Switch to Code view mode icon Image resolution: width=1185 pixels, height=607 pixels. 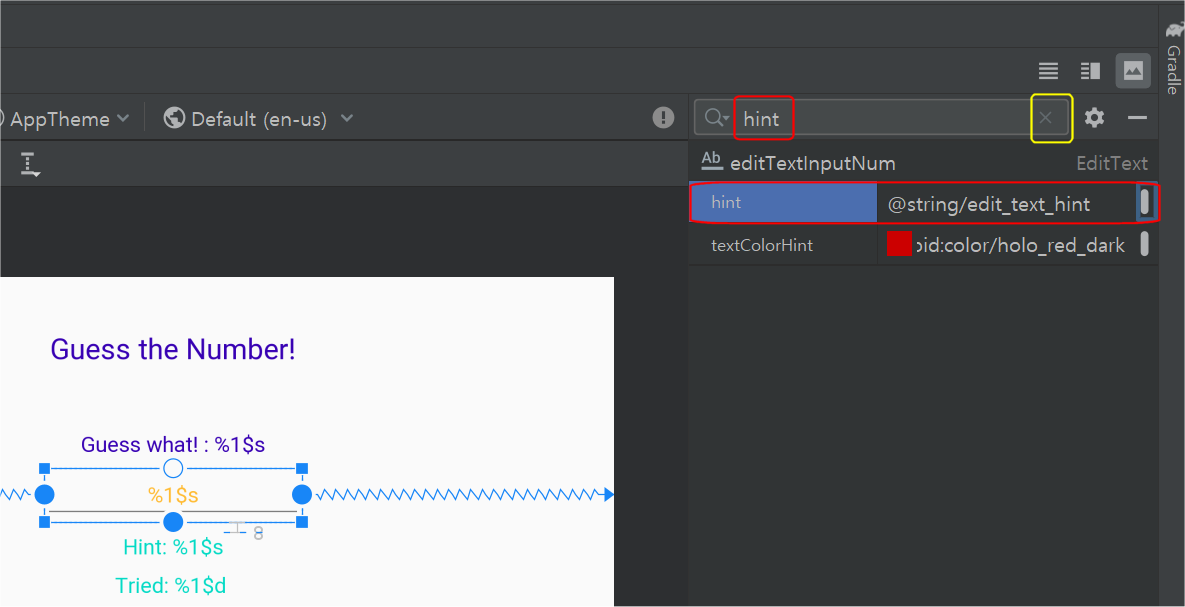1048,71
